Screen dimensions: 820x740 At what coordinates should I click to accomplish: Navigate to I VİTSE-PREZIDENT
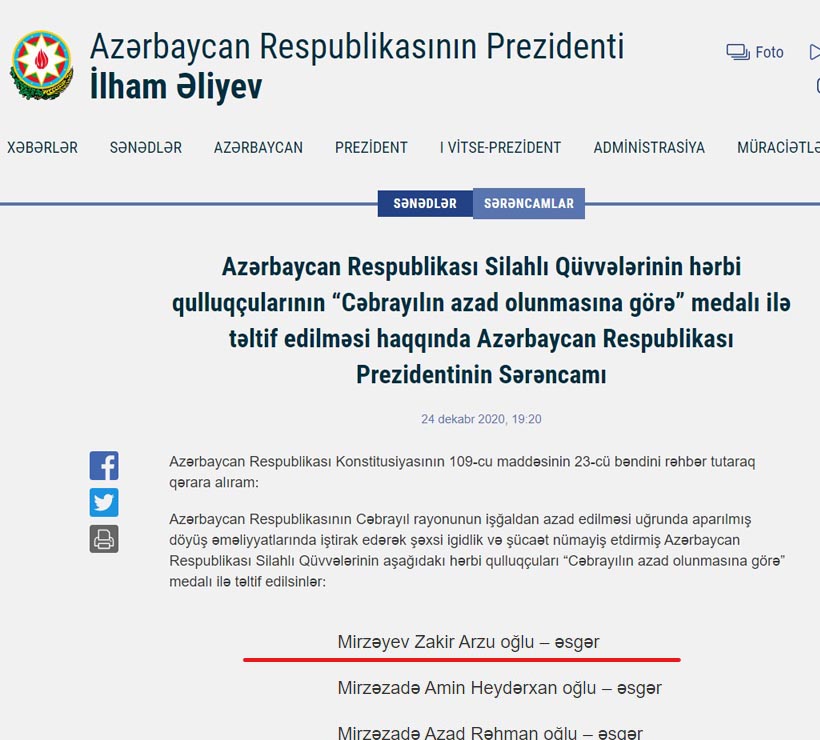(x=500, y=147)
